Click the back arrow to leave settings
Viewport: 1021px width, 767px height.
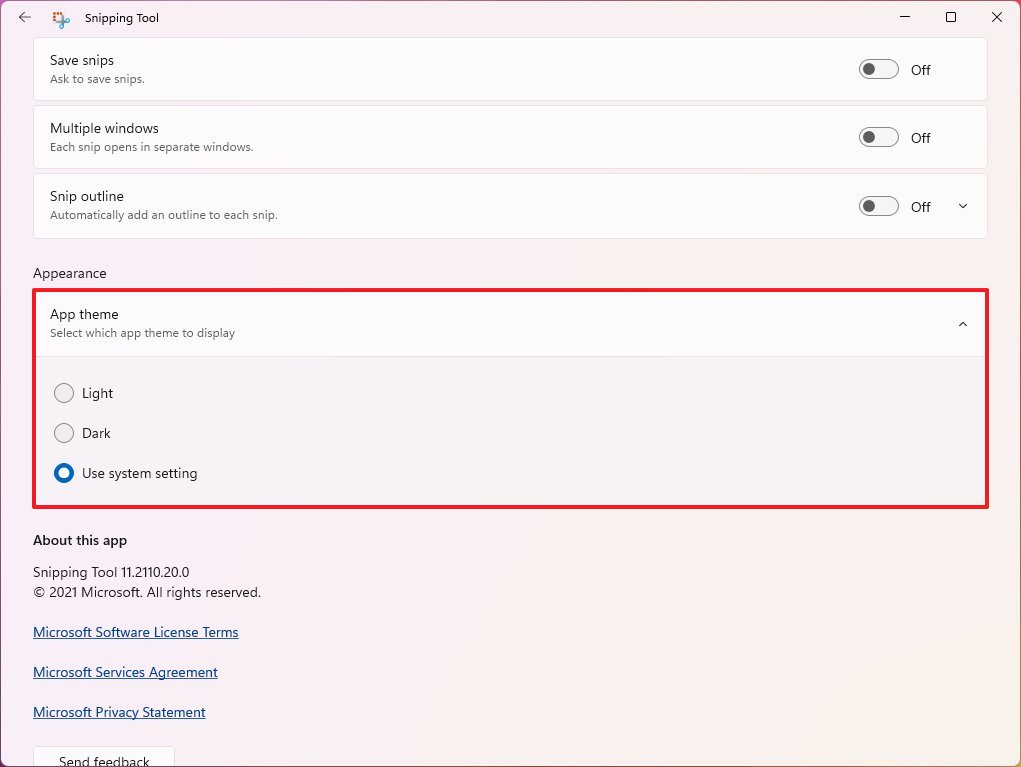(24, 17)
